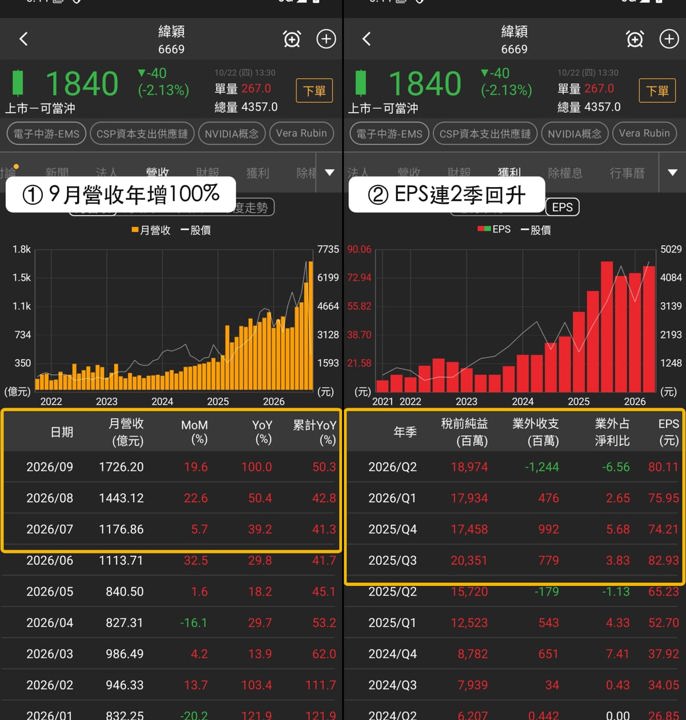Screen dimensions: 686x720
Task: Open 獲利 tab in left panel
Action: click(x=258, y=173)
